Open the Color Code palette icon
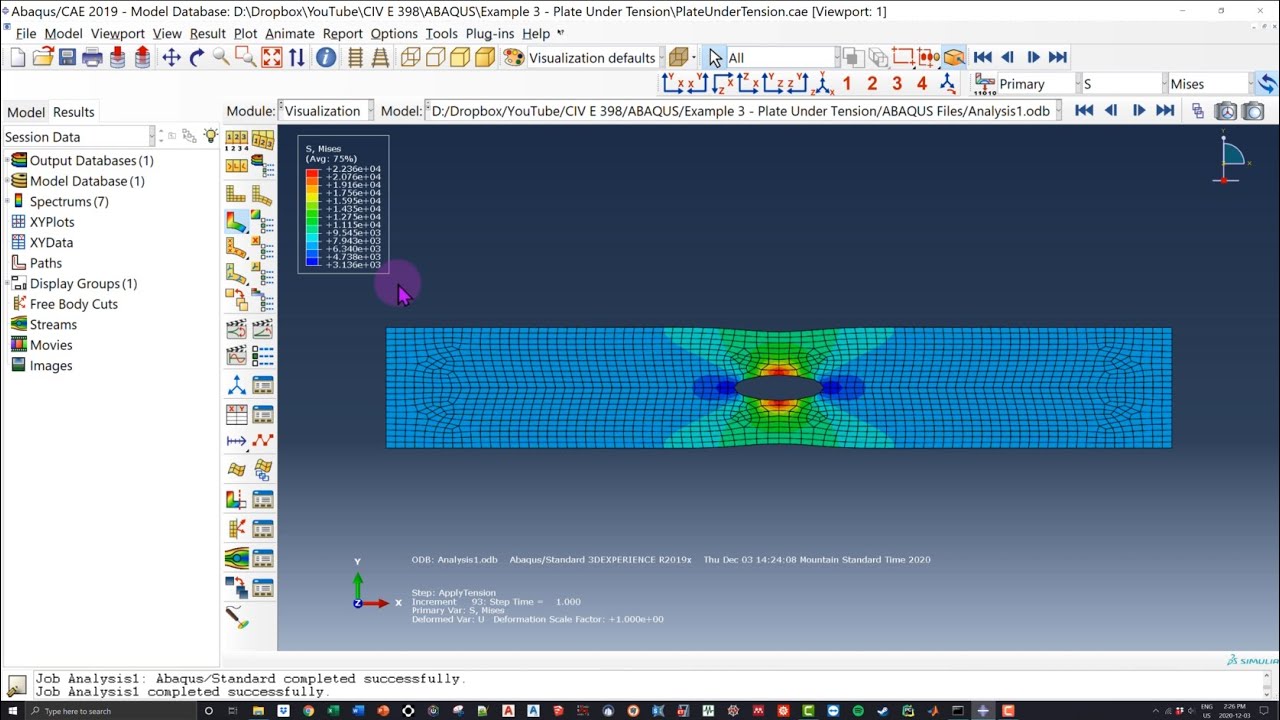 (514, 58)
